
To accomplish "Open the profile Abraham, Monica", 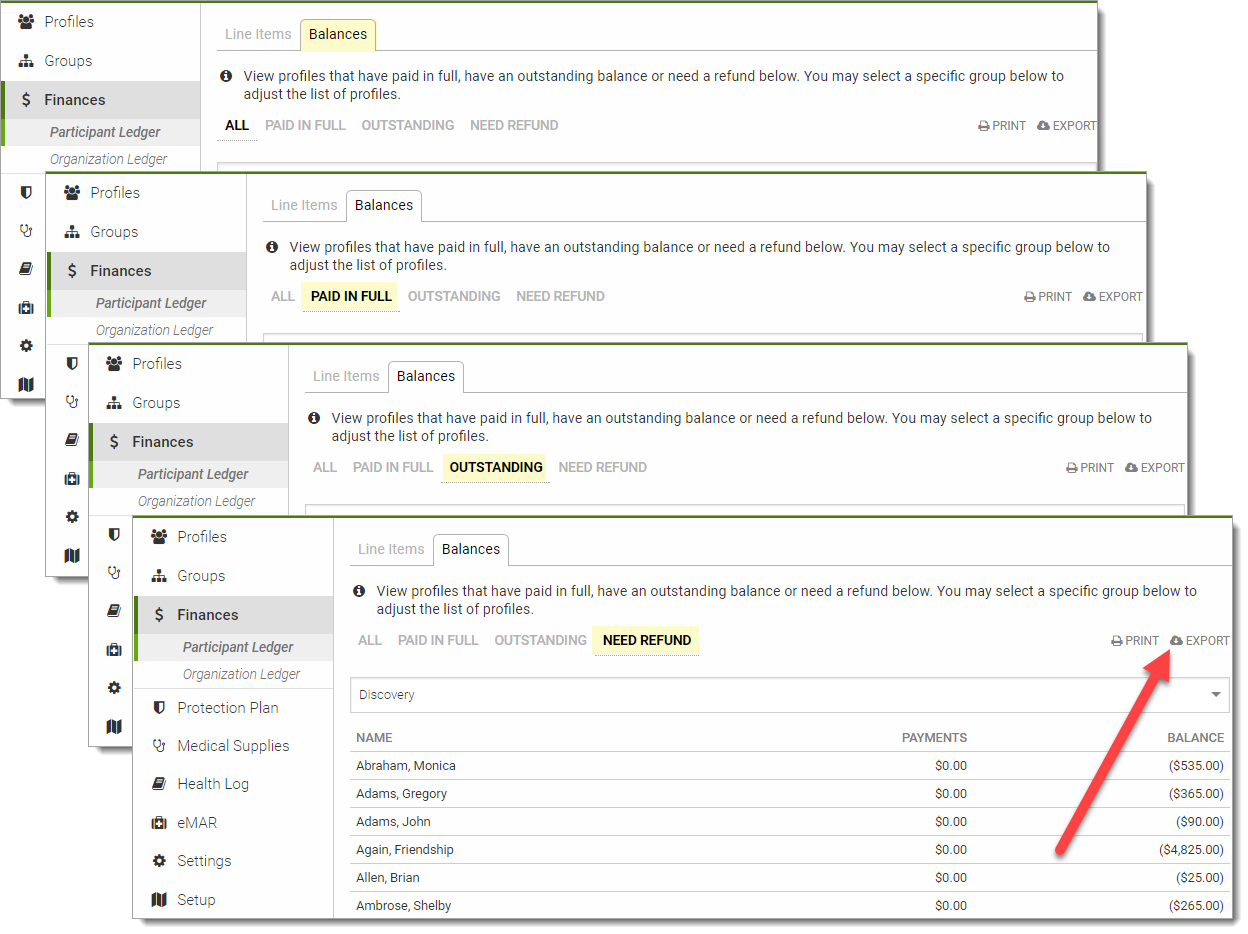I will tap(406, 766).
